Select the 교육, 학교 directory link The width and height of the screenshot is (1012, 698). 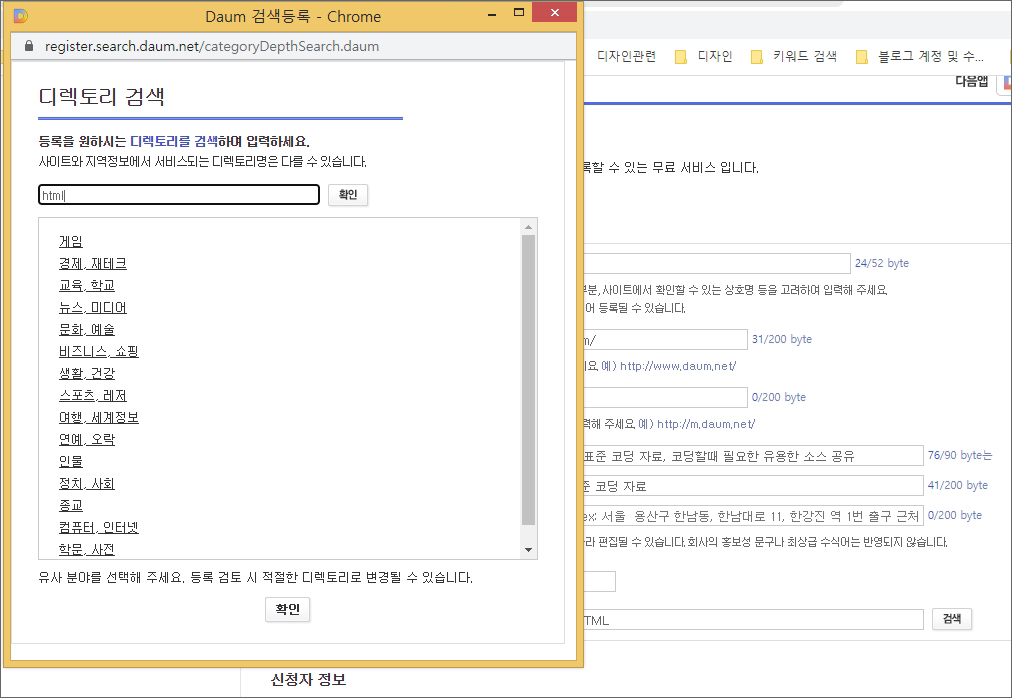pyautogui.click(x=87, y=285)
